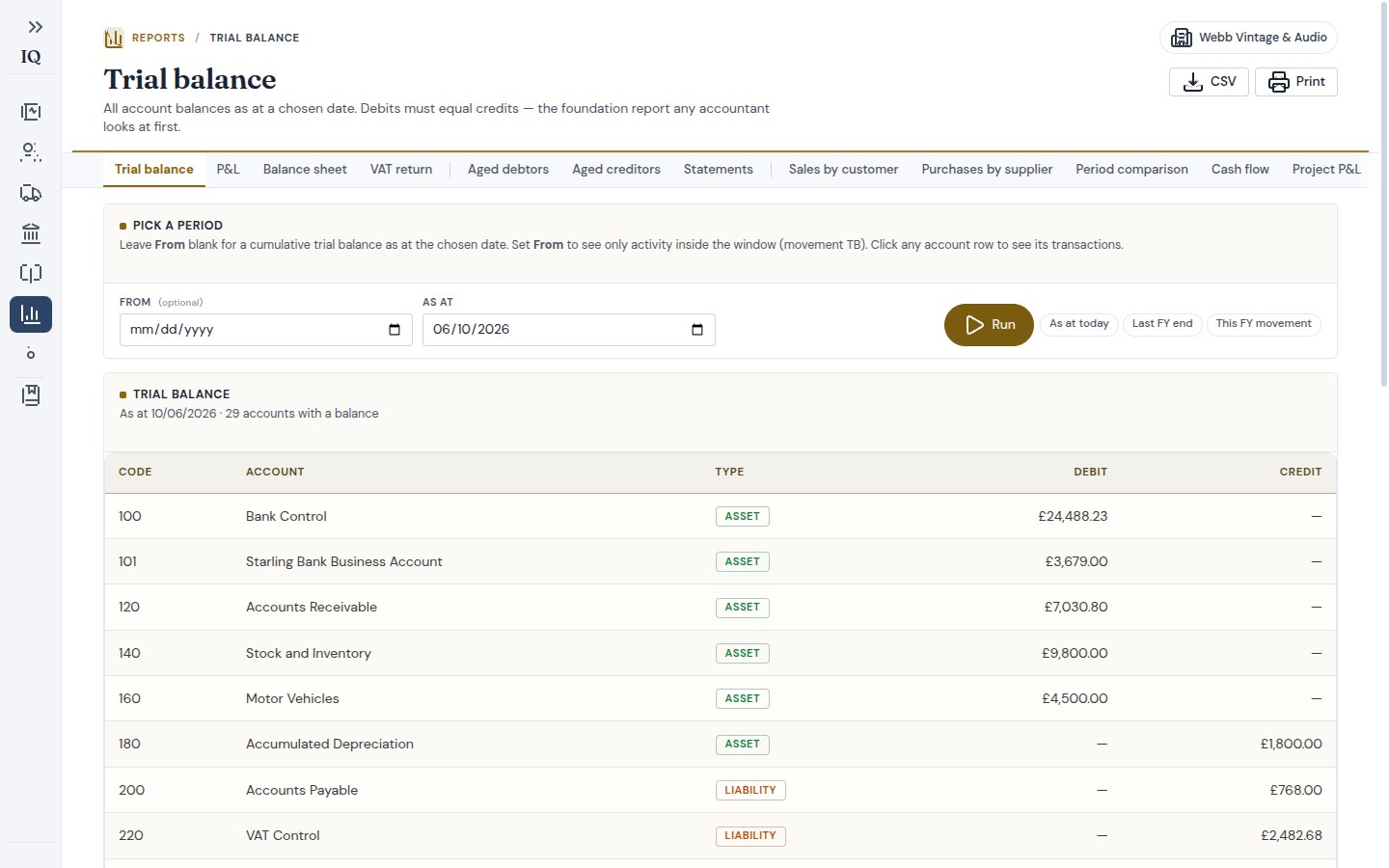Image resolution: width=1389 pixels, height=868 pixels.
Task: Switch to the Trial balance tab
Action: (154, 169)
